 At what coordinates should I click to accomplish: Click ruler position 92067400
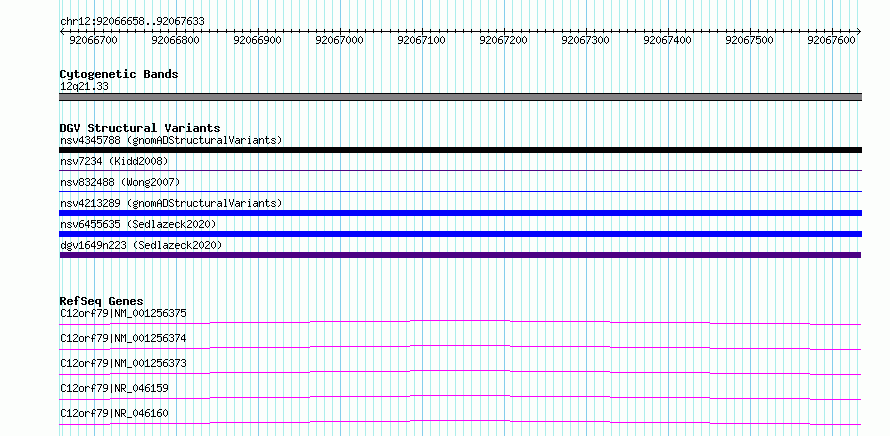pos(668,40)
